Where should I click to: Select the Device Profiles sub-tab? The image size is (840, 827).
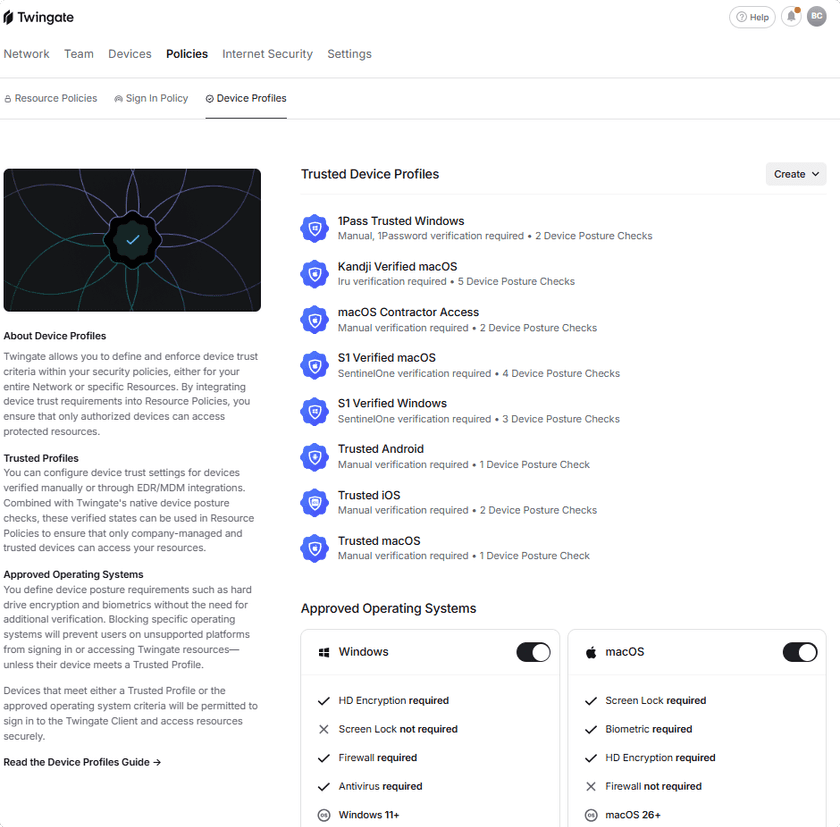pyautogui.click(x=246, y=99)
